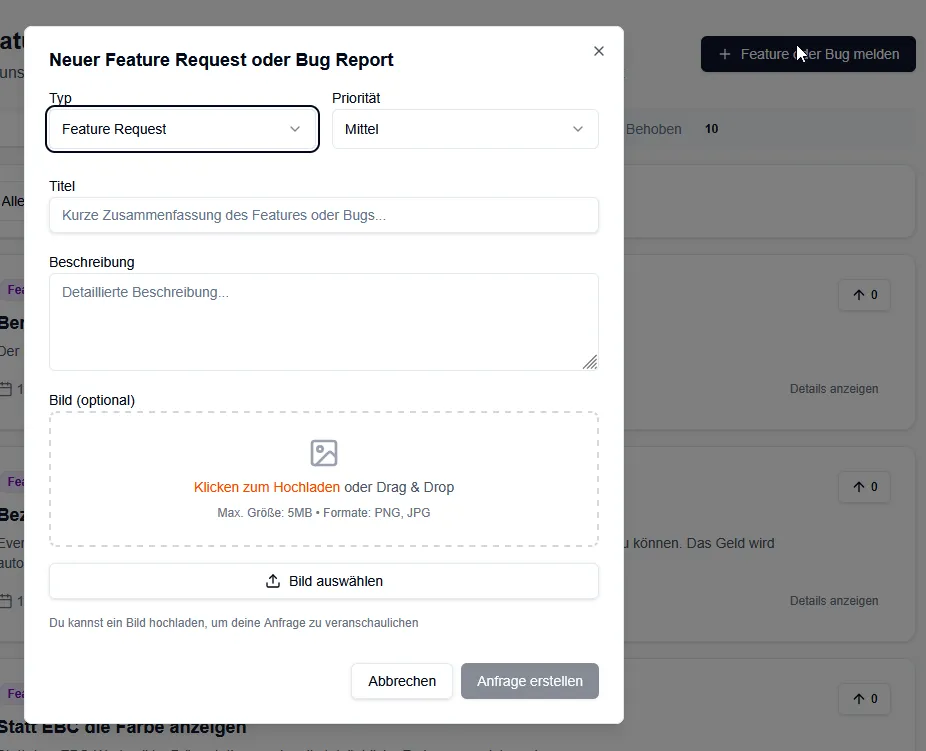Focus the Titel input field
926x751 pixels.
[324, 215]
